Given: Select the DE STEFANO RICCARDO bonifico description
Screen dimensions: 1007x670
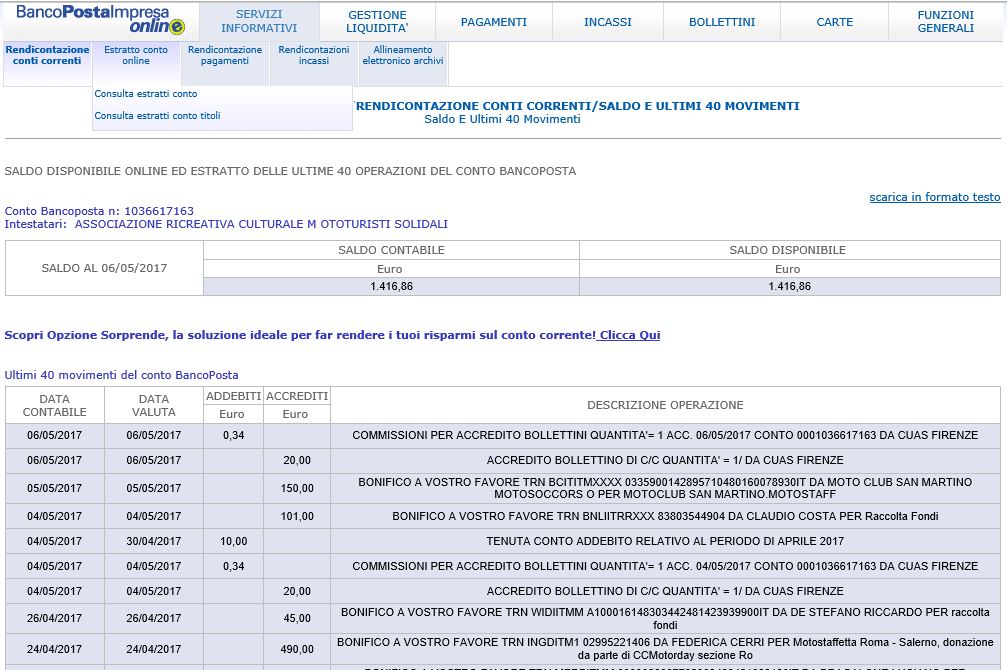Looking at the screenshot, I should (x=665, y=619).
